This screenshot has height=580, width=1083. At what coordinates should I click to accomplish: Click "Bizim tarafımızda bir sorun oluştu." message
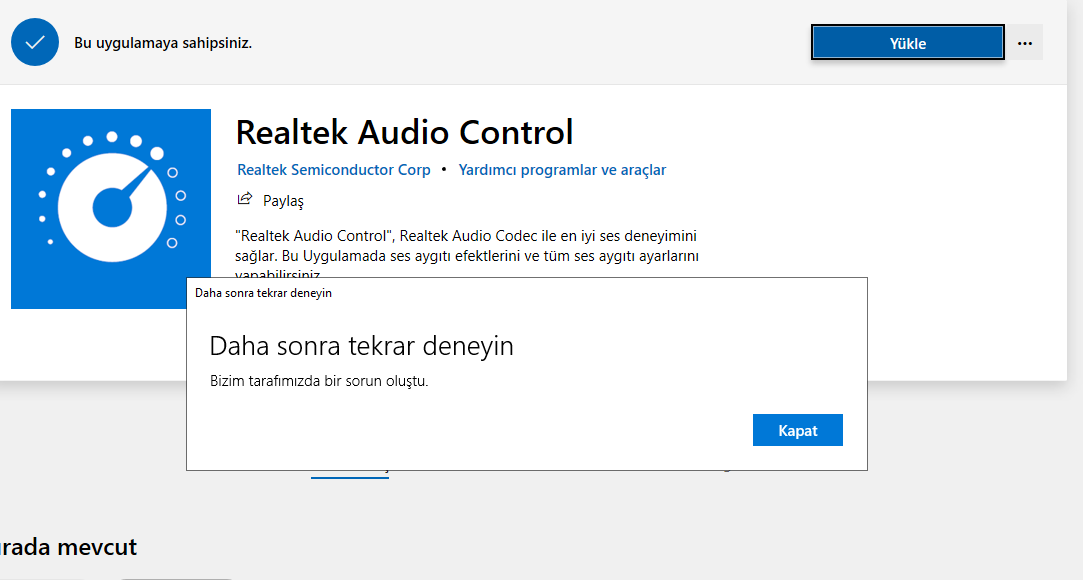[319, 381]
